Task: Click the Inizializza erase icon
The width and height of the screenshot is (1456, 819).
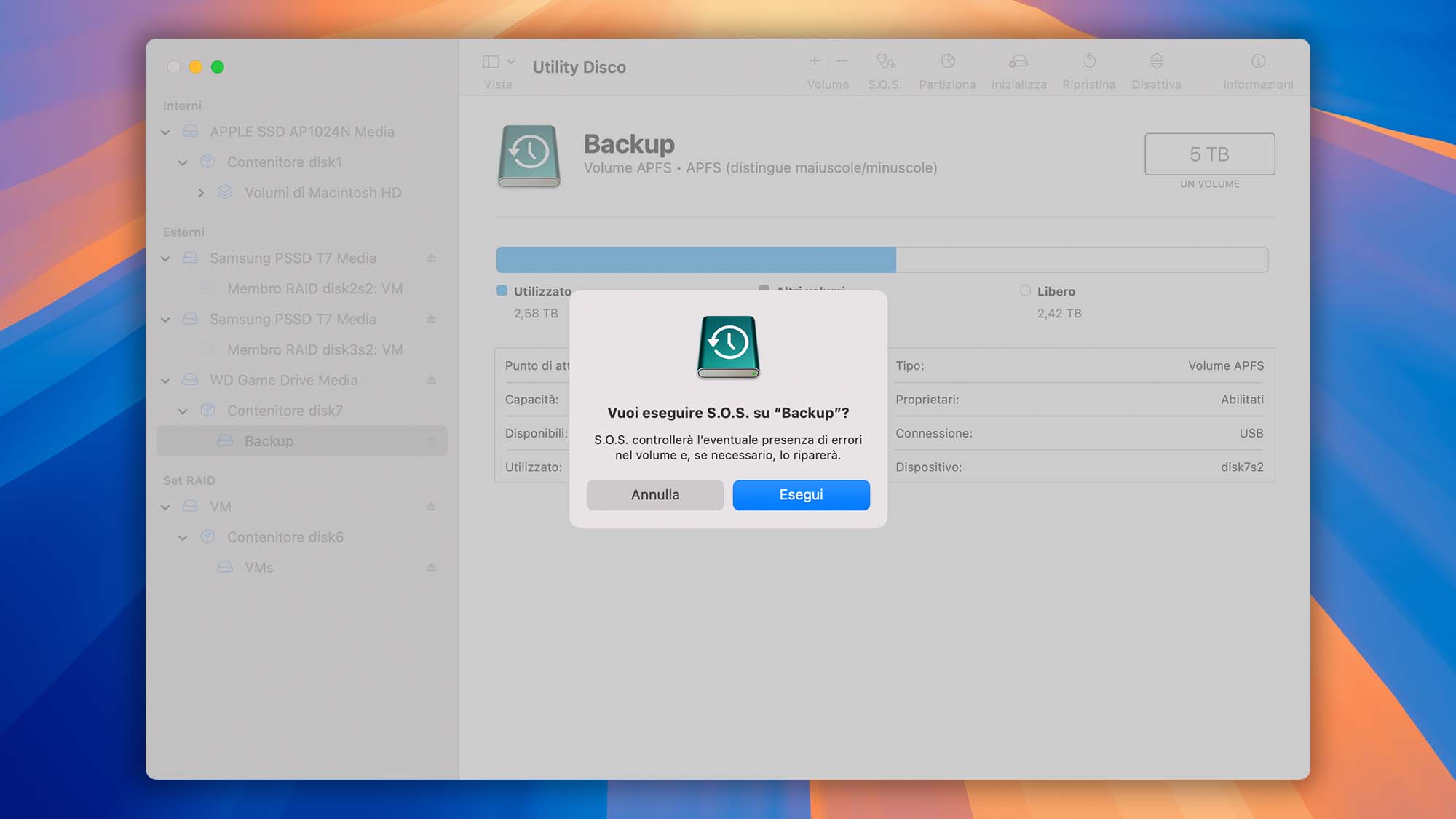Action: point(1018,61)
